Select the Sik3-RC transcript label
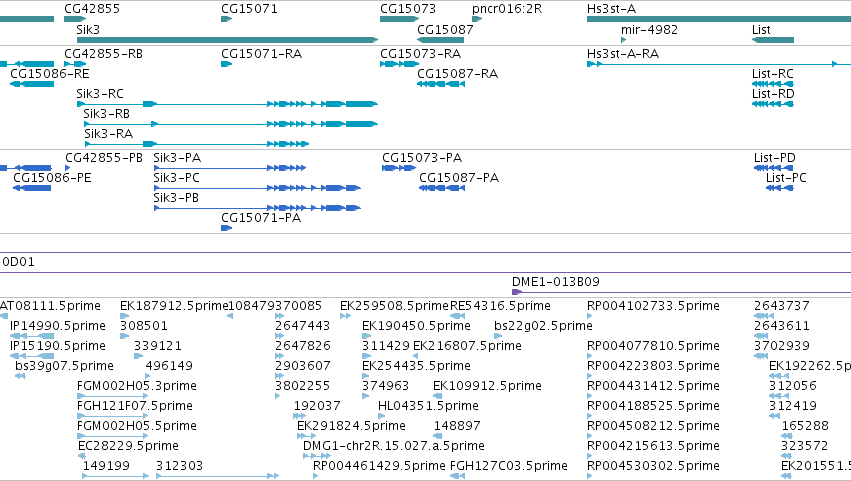This screenshot has height=481, width=851. pos(100,94)
